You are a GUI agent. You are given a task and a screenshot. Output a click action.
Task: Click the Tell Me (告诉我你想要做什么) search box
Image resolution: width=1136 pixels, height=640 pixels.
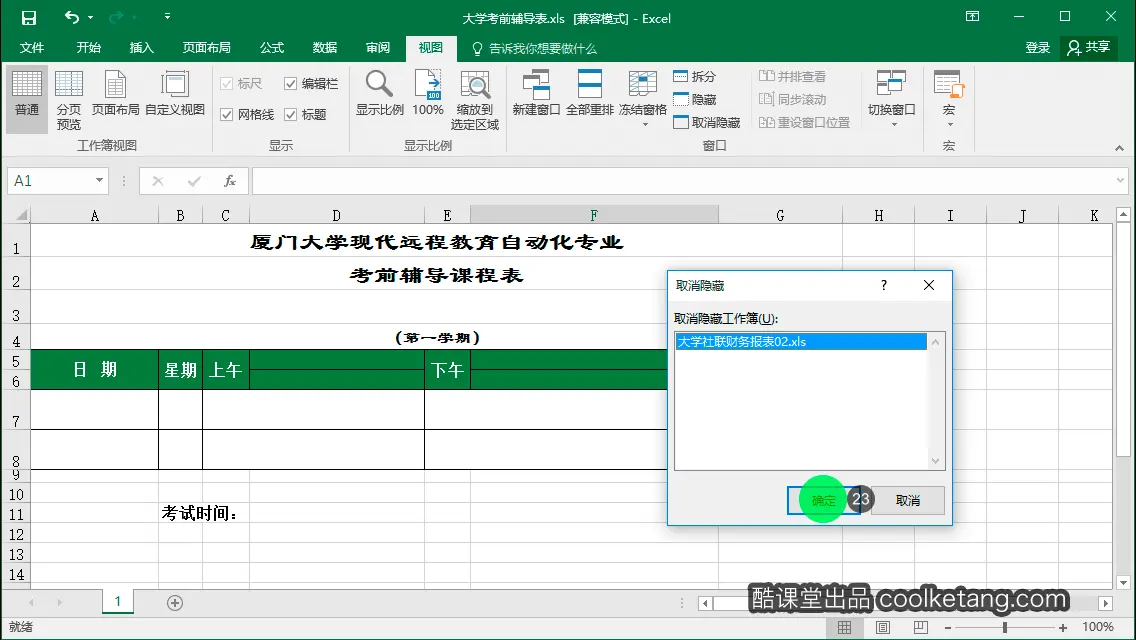(535, 49)
